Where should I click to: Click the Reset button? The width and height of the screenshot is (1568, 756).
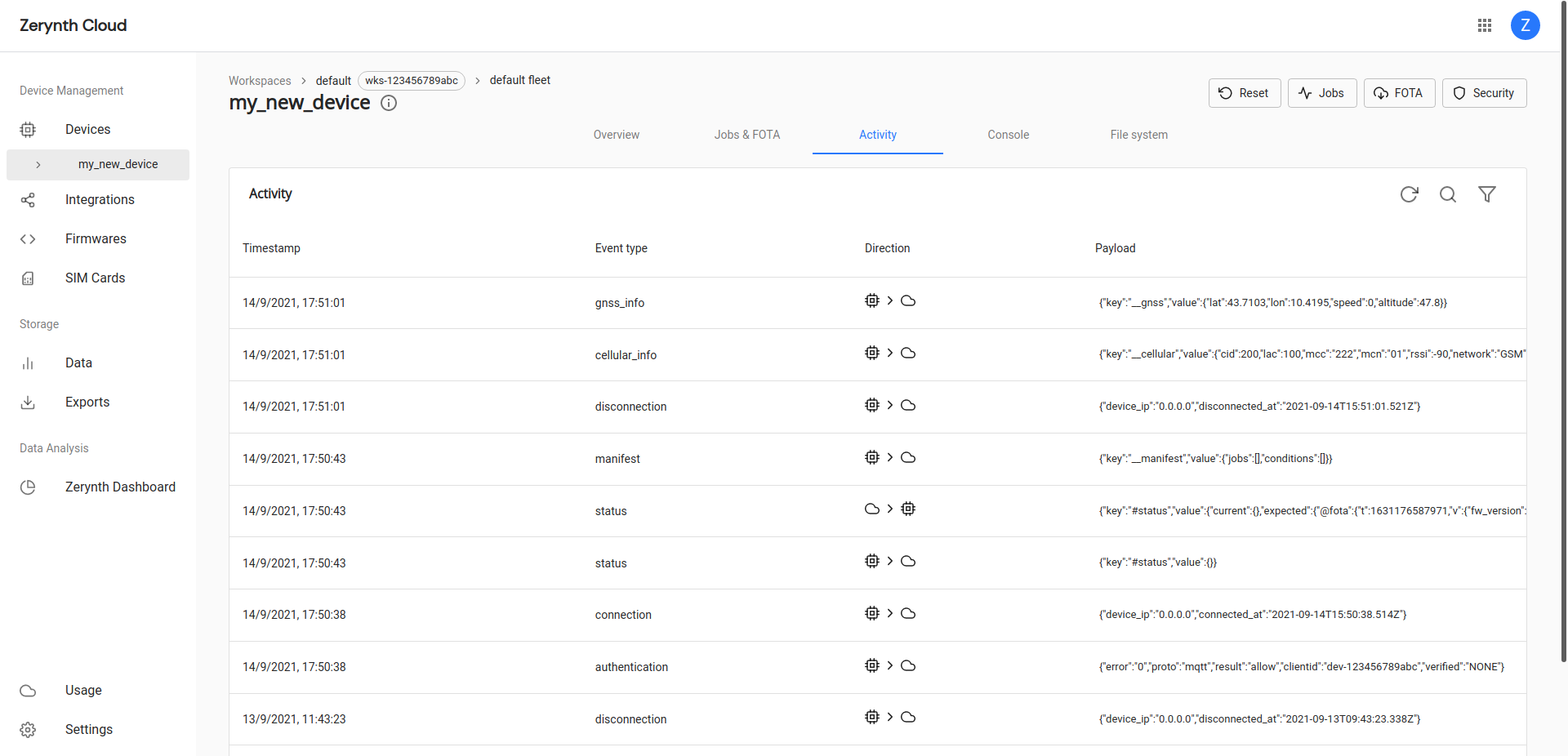(x=1245, y=93)
